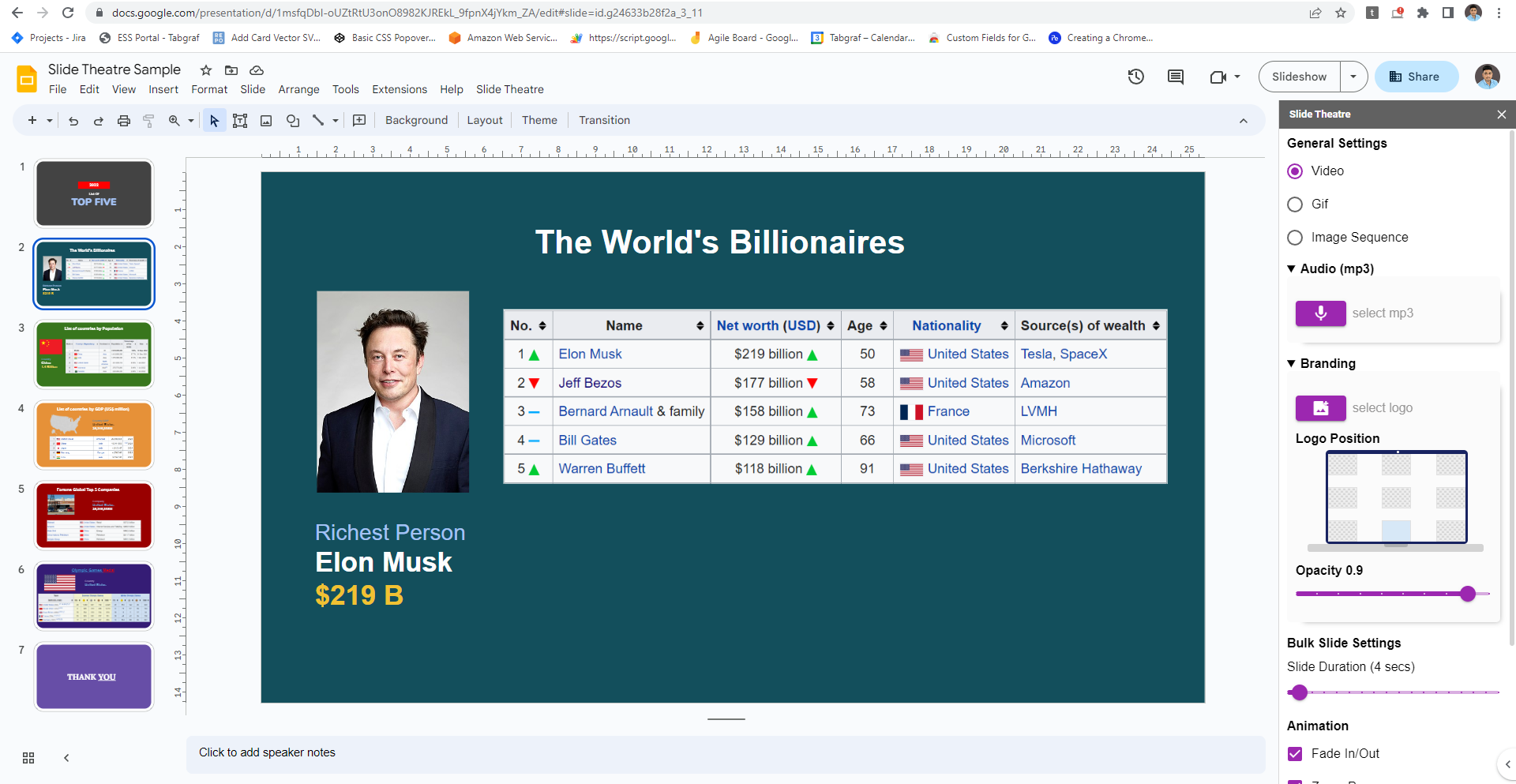This screenshot has width=1516, height=784.
Task: Click the add comment icon in toolbar
Action: (359, 121)
